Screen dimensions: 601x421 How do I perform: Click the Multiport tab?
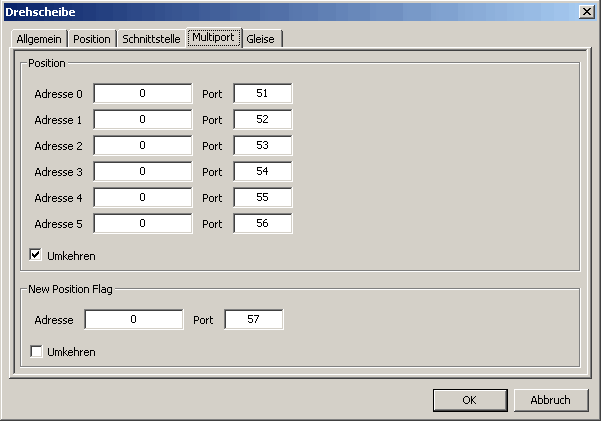coord(214,37)
